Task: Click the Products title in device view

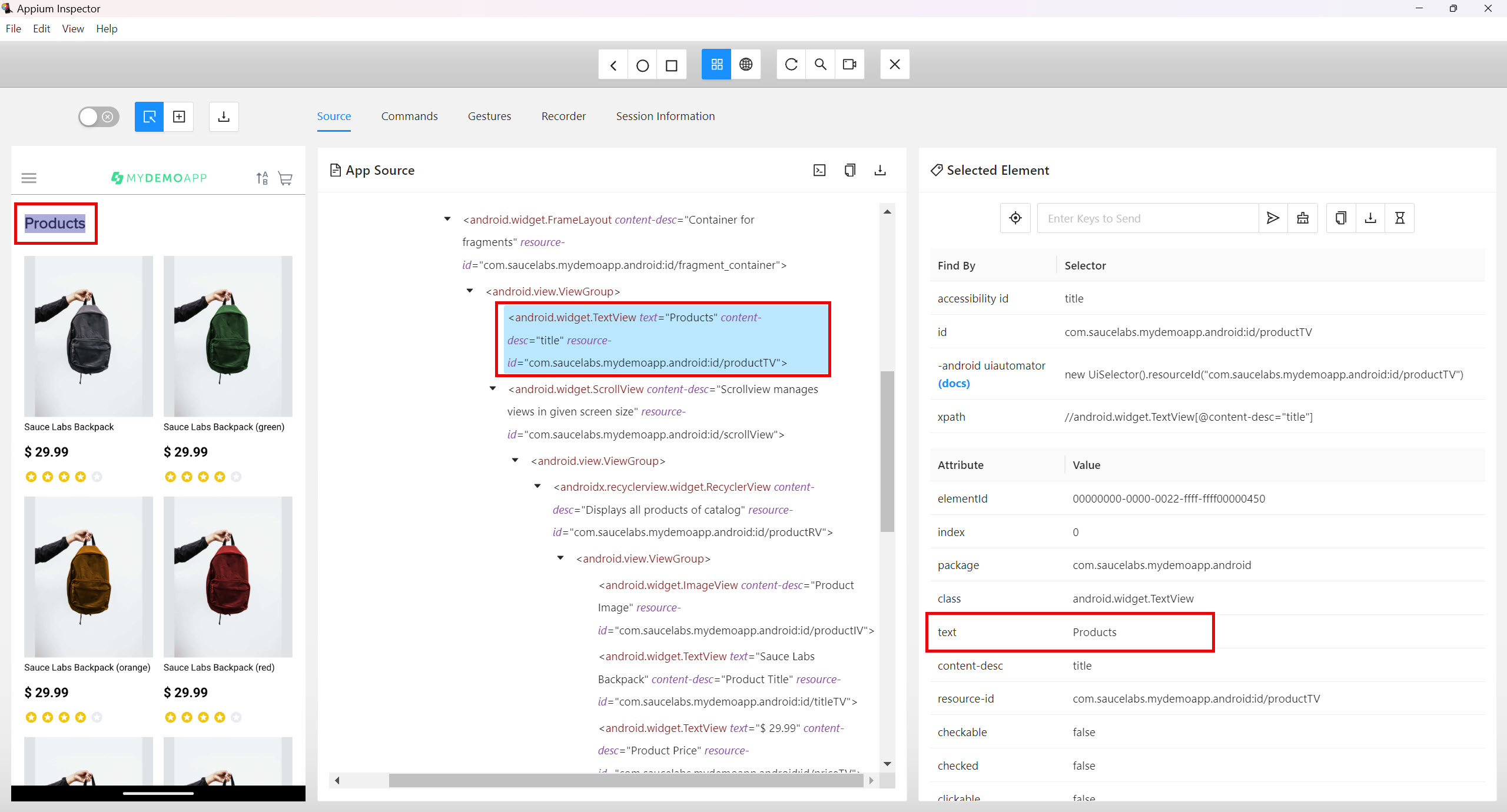Action: pyautogui.click(x=55, y=223)
